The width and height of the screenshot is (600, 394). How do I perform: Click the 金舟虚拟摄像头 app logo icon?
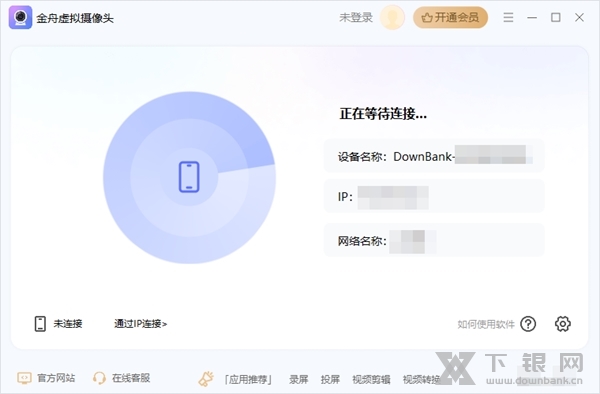point(20,18)
